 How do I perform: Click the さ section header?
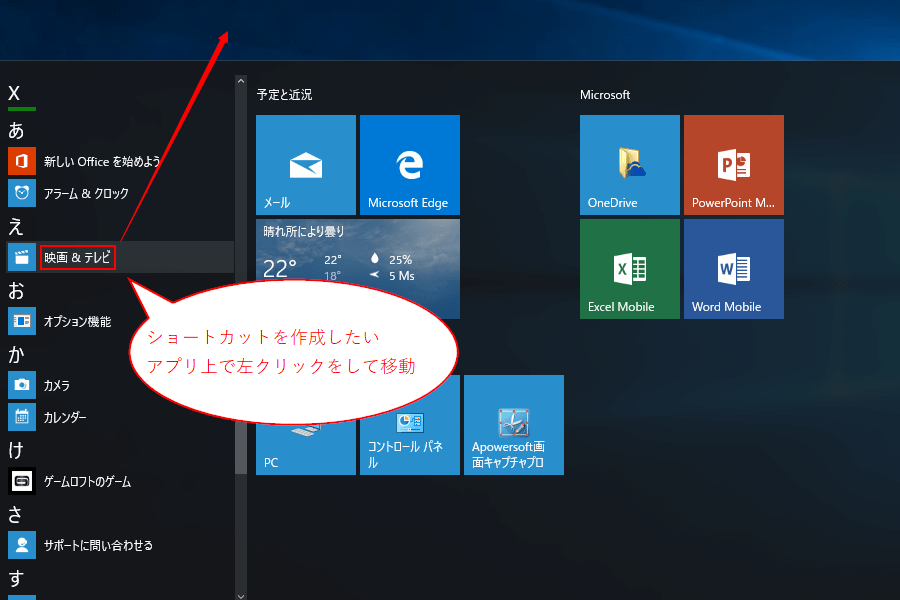coord(15,514)
